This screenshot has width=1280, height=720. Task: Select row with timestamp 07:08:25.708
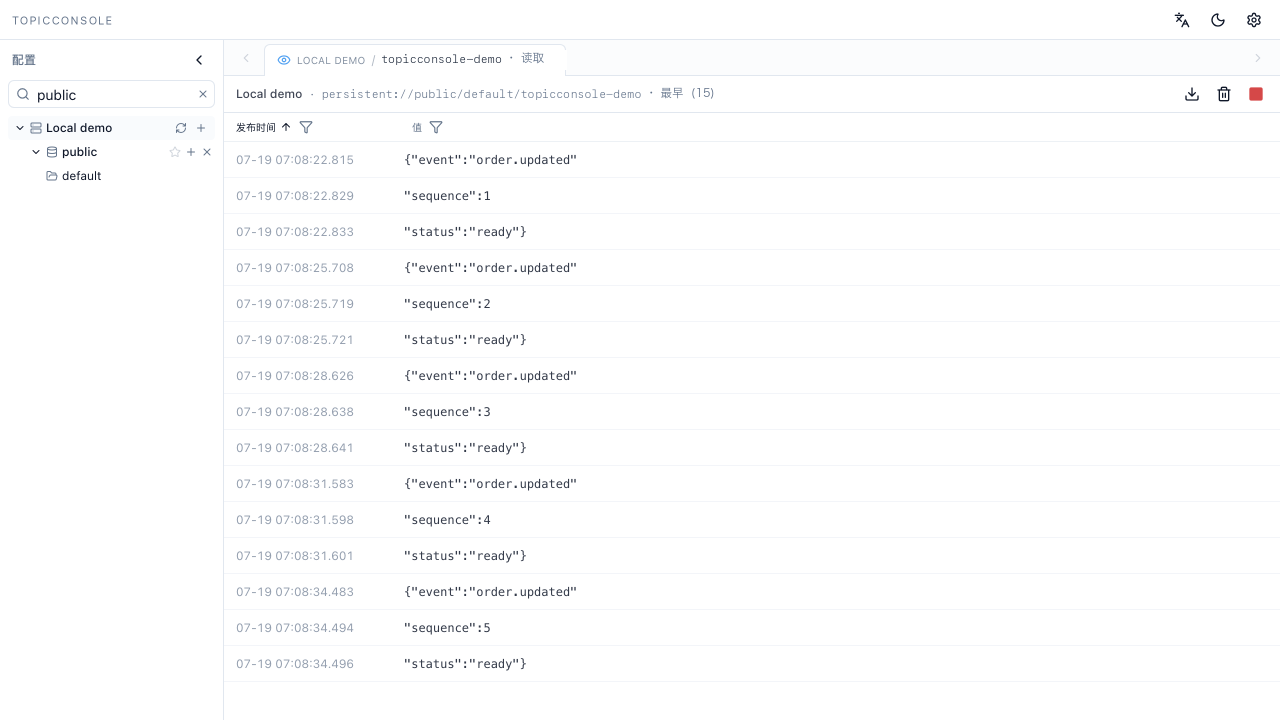tap(752, 268)
